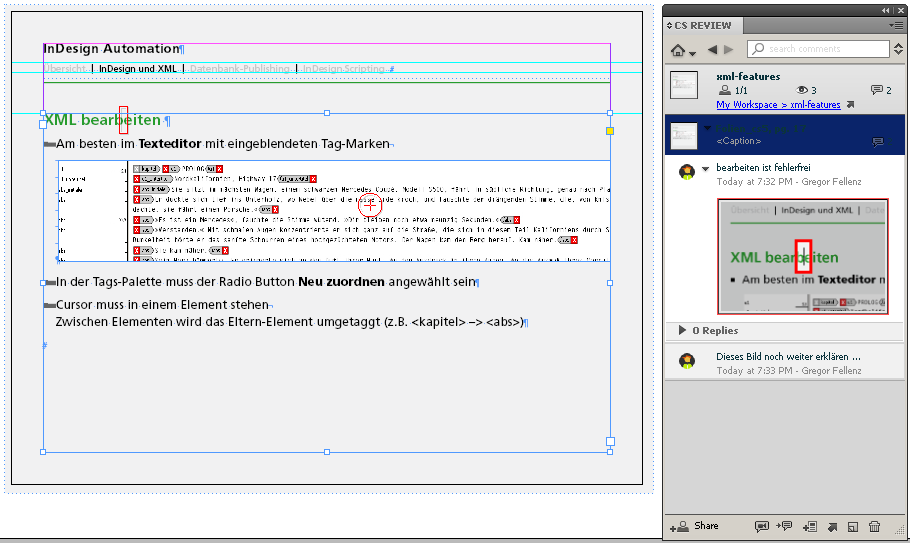This screenshot has height=543, width=910.
Task: Click the bold 'xml-features' title
Action: (748, 76)
